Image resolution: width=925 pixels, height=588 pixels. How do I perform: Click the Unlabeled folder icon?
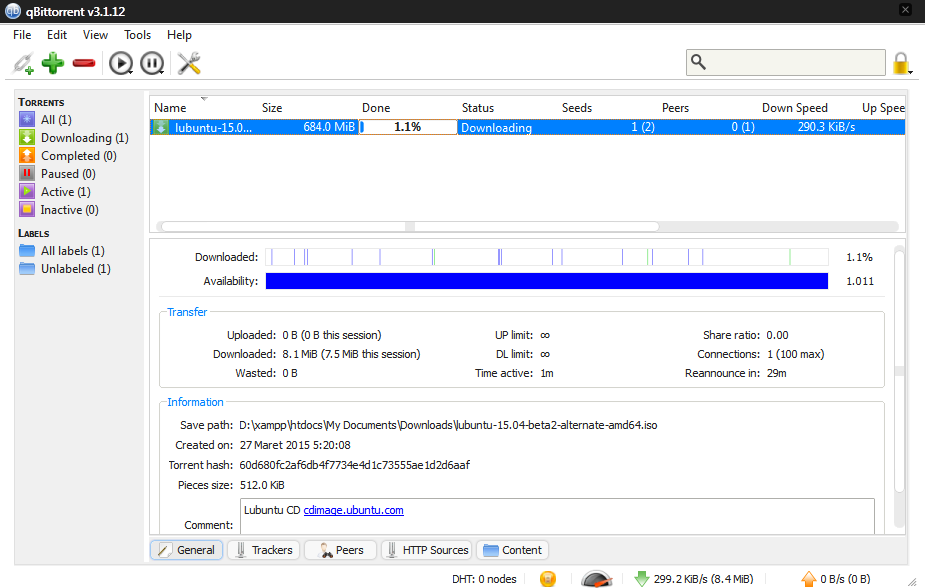coord(27,269)
